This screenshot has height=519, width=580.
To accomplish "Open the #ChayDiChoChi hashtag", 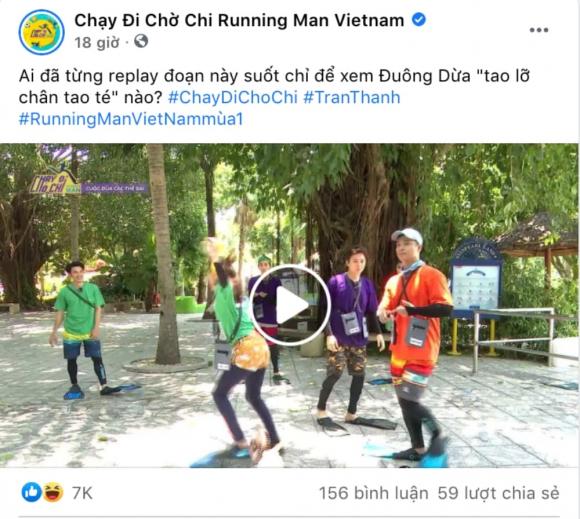I will [x=233, y=97].
